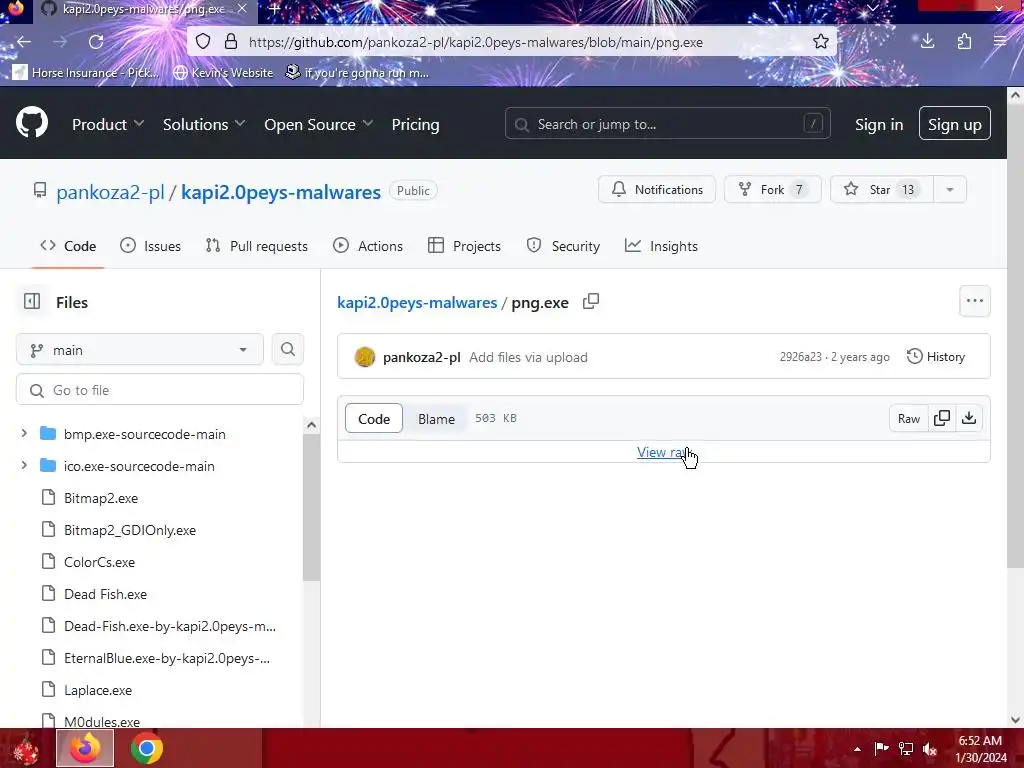1024x768 pixels.
Task: Open the Security tab
Action: pyautogui.click(x=564, y=246)
